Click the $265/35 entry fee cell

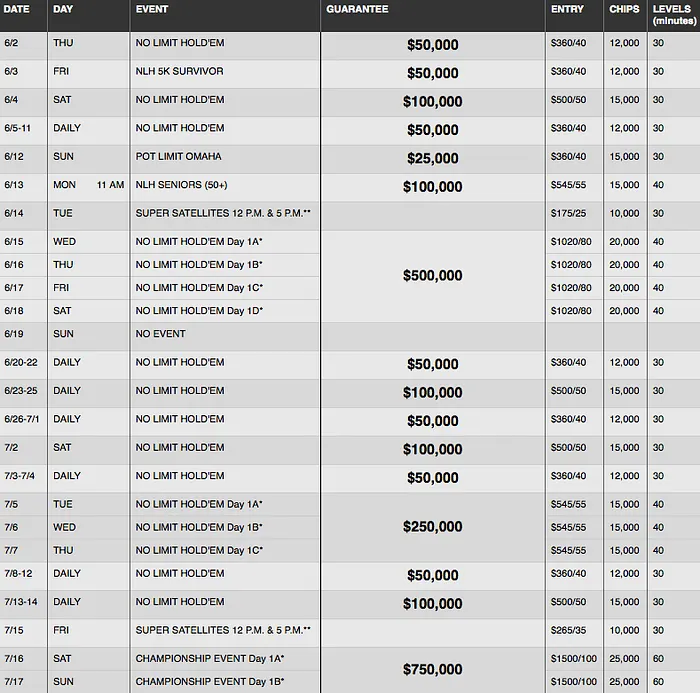point(567,630)
